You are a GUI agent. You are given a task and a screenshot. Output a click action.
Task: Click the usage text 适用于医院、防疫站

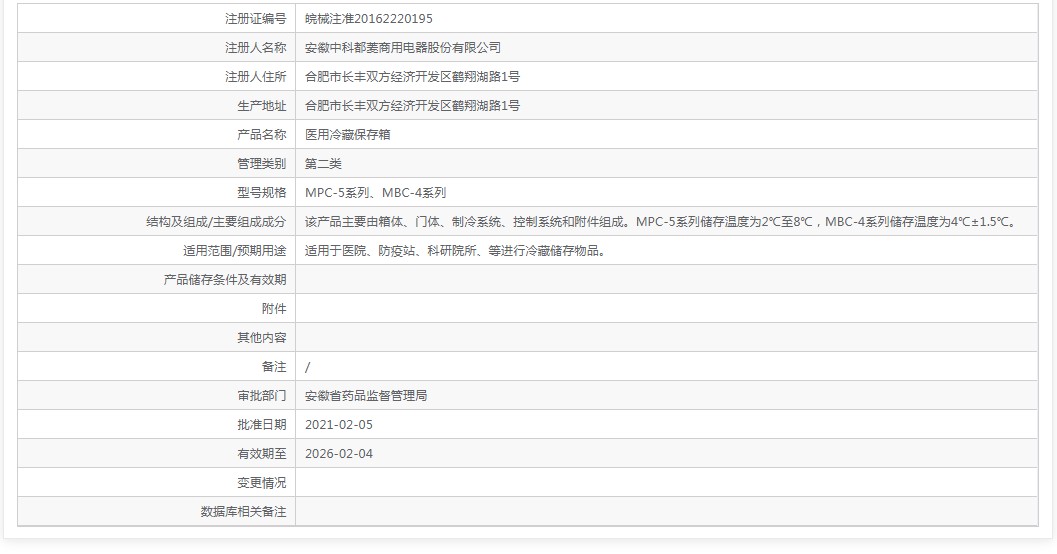456,251
